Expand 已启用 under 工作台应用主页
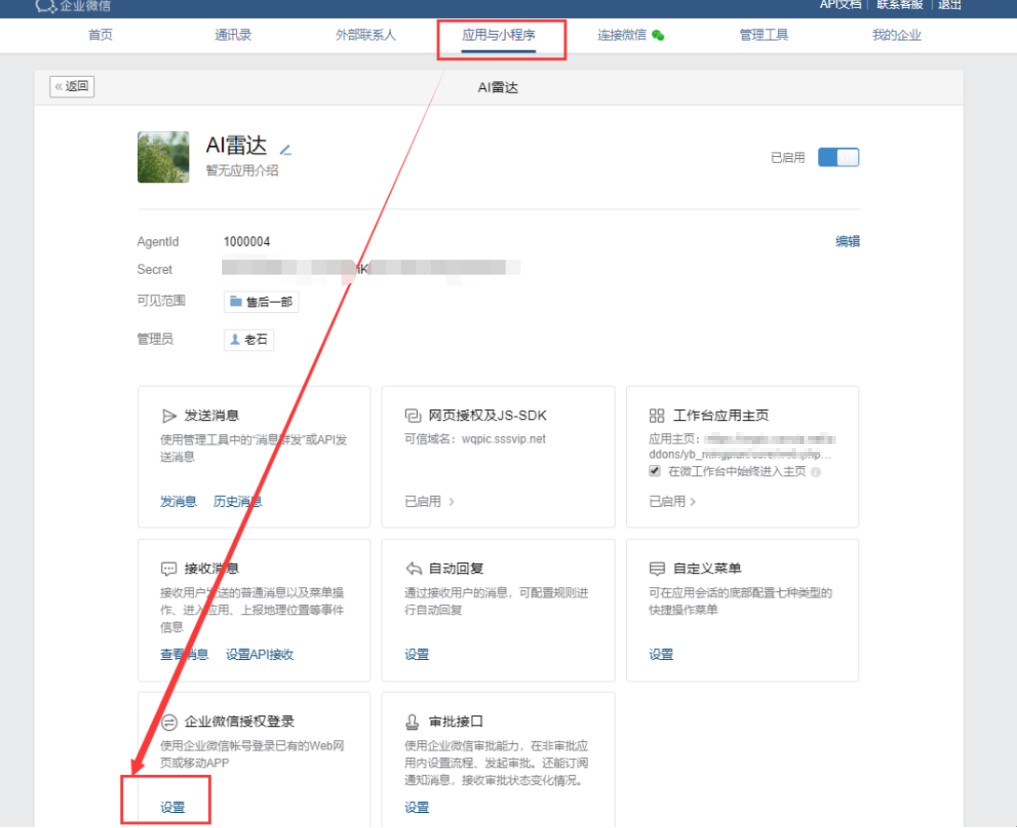 [x=673, y=501]
